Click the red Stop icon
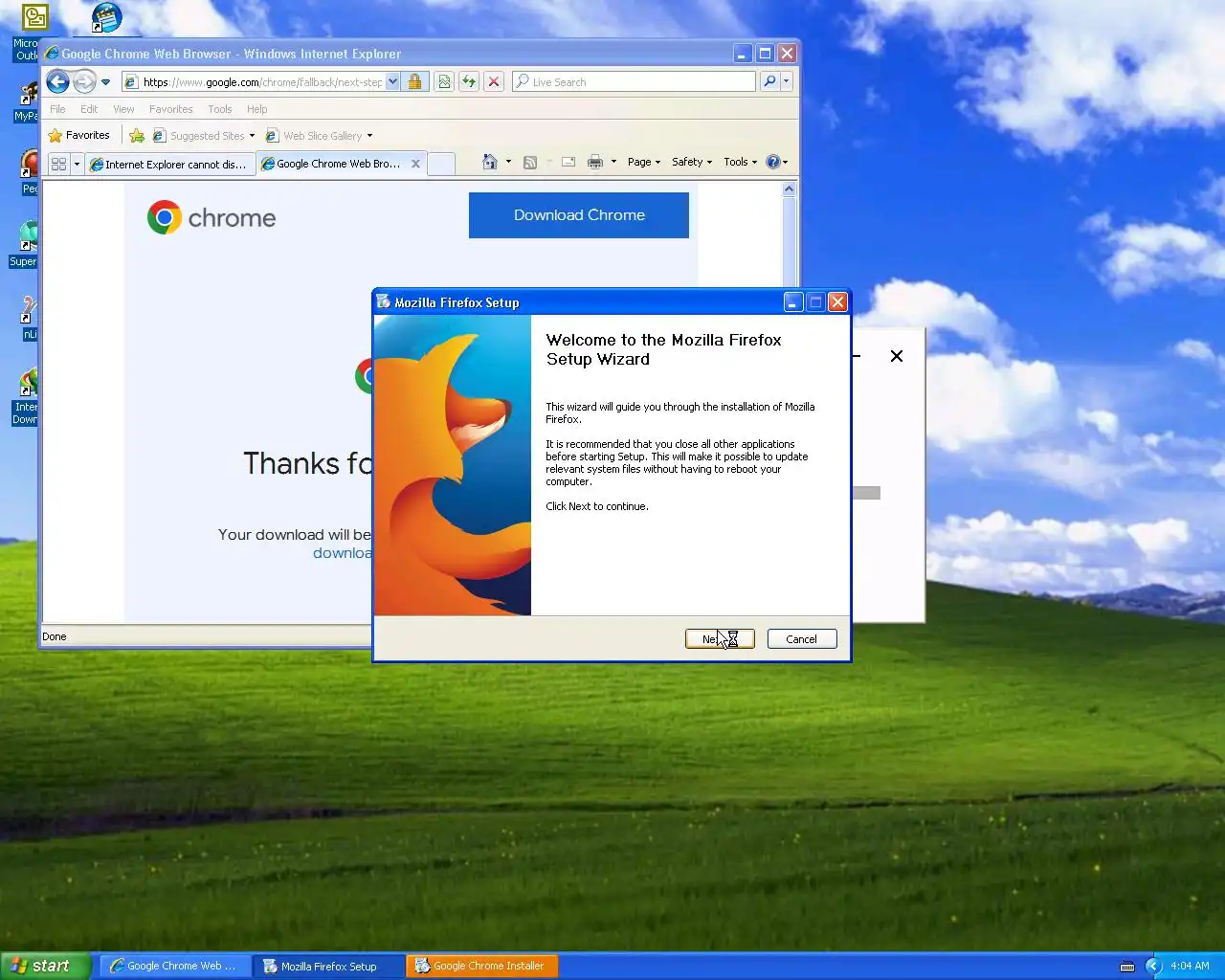The height and width of the screenshot is (980, 1225). tap(494, 82)
